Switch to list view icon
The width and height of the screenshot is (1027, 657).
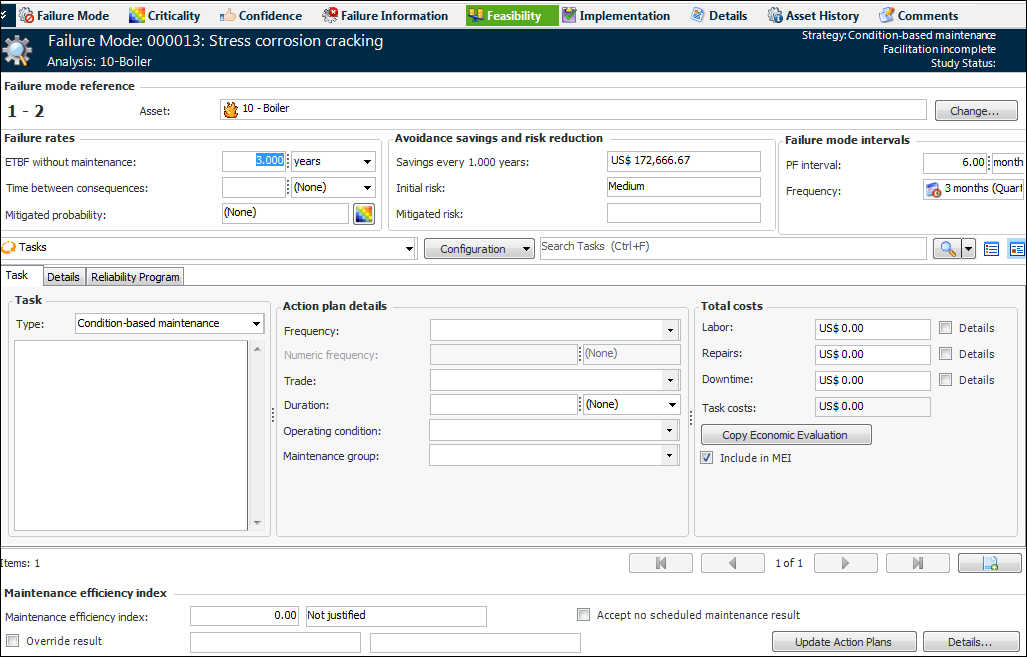pos(992,249)
